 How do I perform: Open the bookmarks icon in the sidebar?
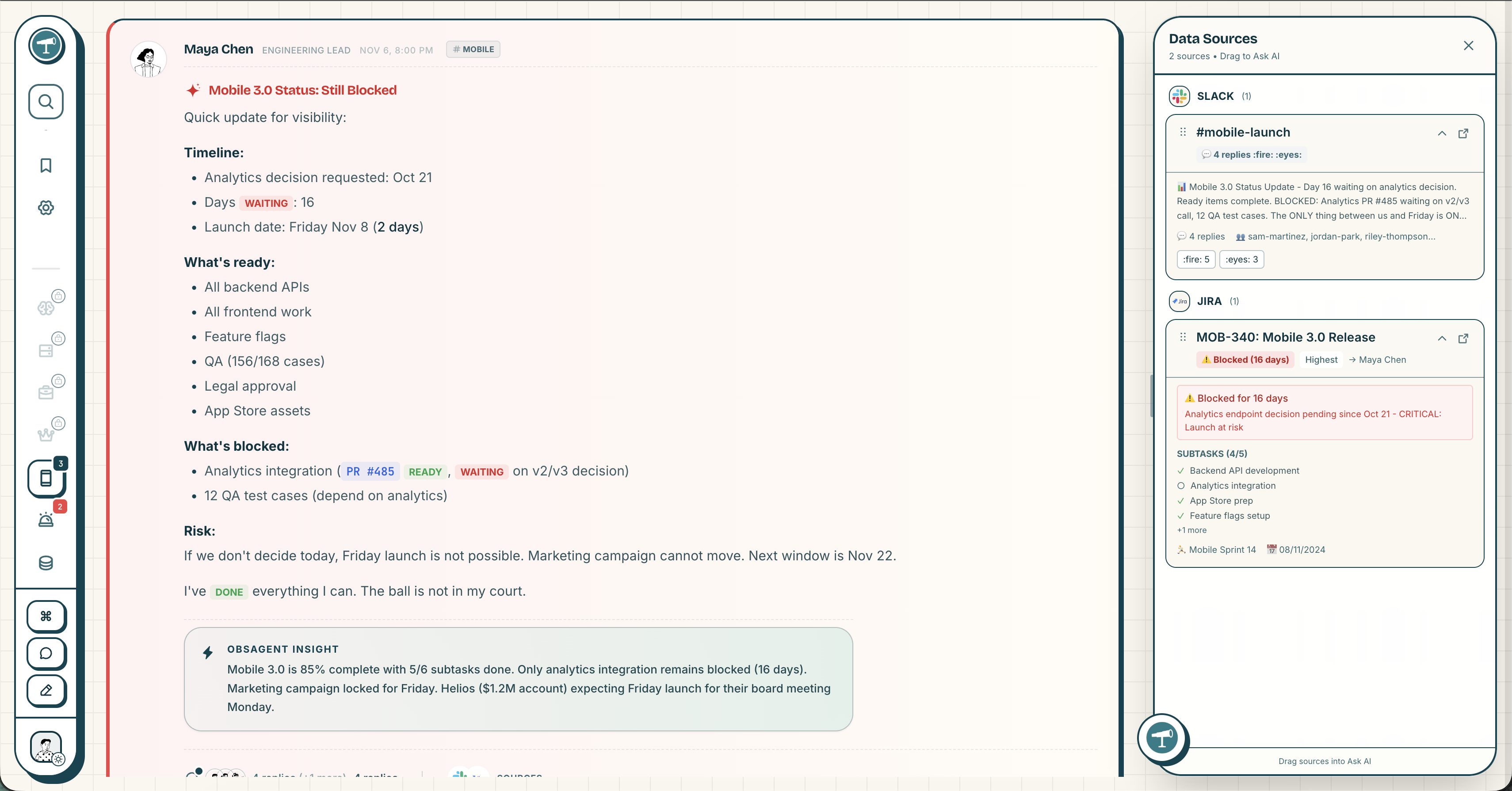pos(45,165)
